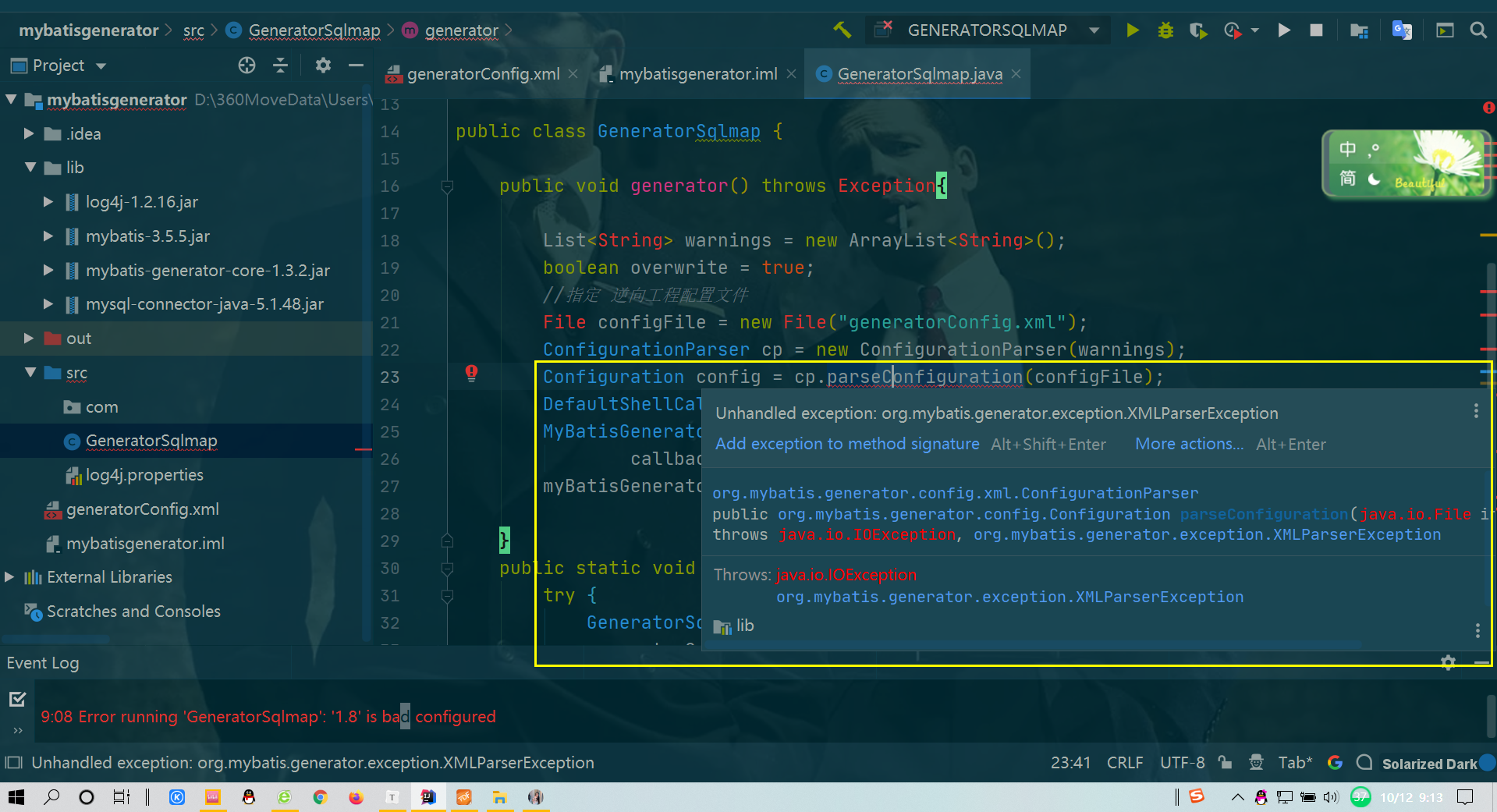Open Search Everywhere magnifier icon
The image size is (1497, 812).
1478,30
